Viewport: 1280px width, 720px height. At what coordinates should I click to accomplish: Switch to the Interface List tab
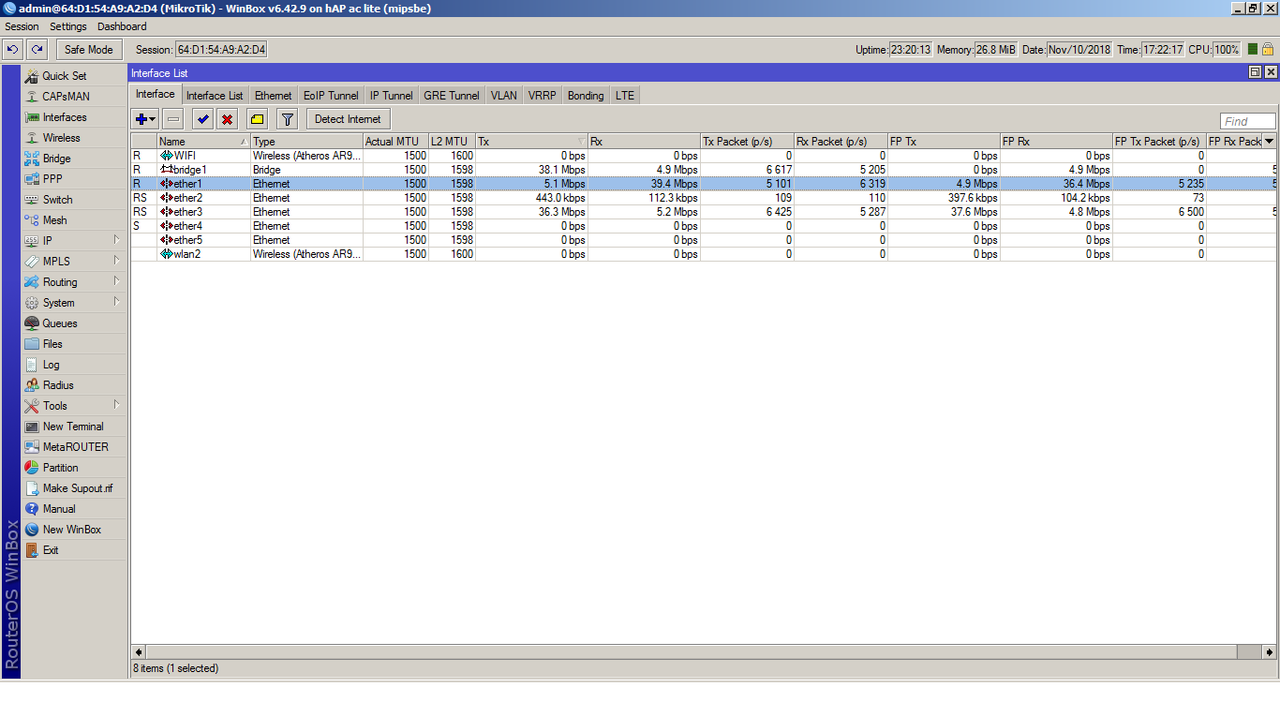coord(214,95)
